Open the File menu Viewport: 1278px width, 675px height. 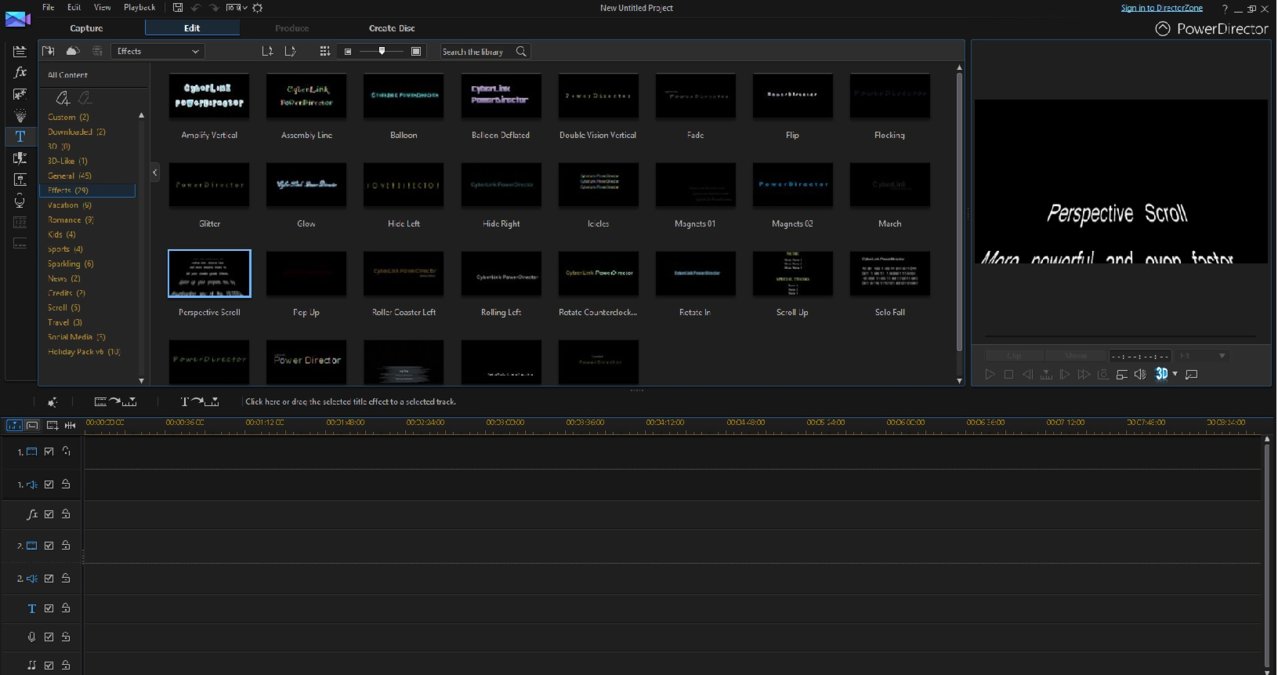(x=48, y=7)
